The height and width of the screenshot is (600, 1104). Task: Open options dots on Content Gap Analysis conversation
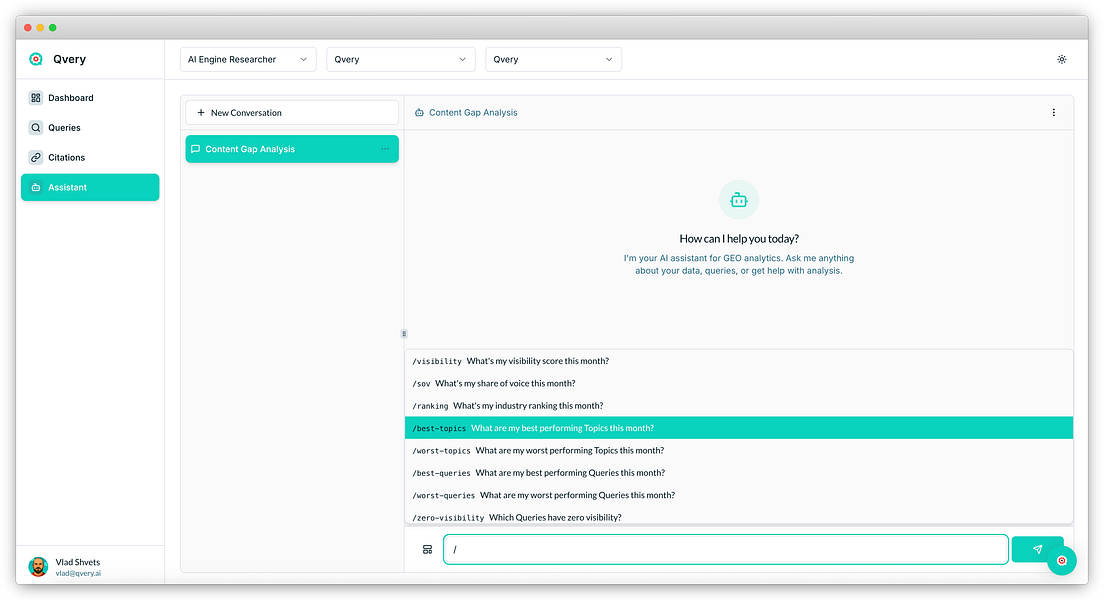(x=385, y=149)
